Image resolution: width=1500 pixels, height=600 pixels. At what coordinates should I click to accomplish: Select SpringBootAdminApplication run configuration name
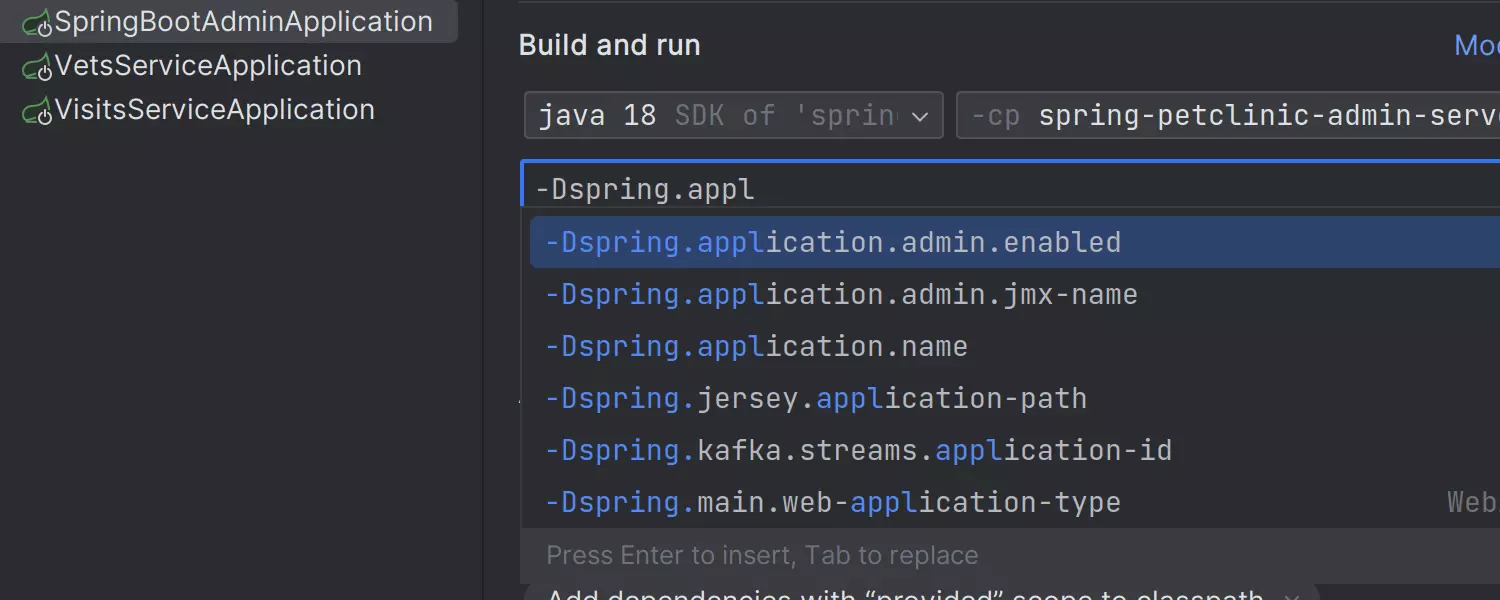[243, 22]
